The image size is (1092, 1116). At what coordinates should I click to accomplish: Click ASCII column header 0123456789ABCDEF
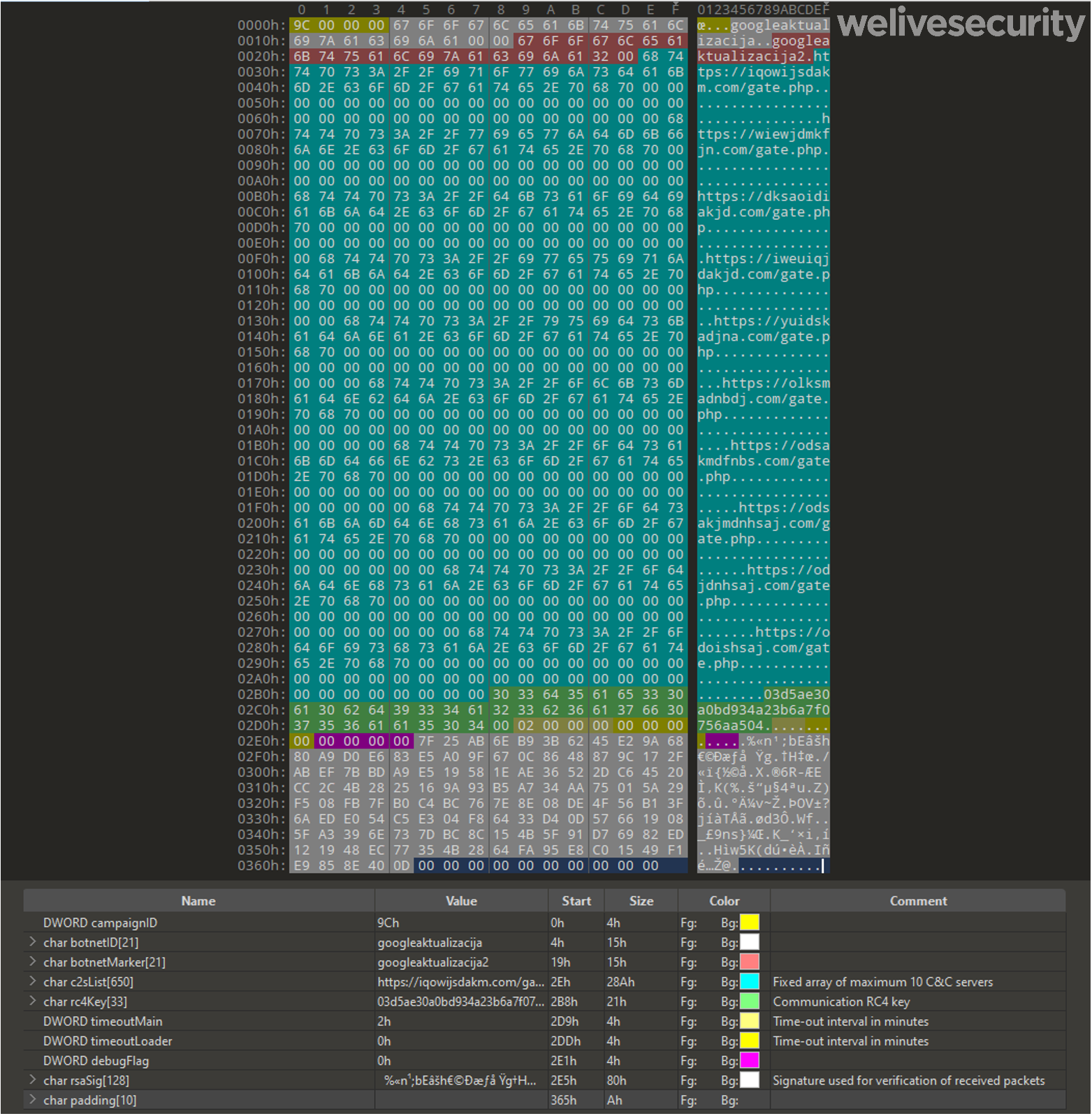click(763, 9)
